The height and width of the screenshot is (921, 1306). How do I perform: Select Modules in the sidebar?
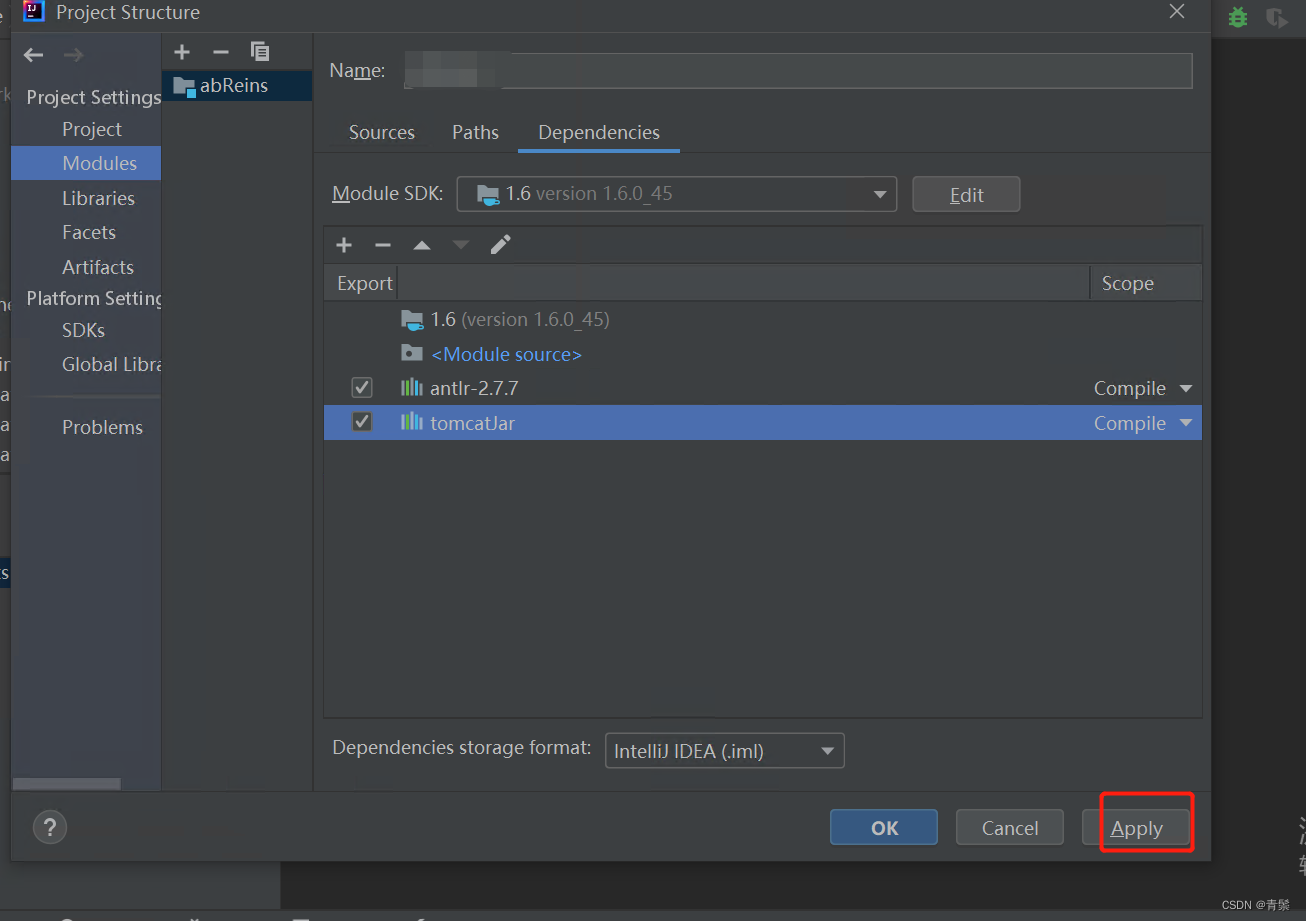point(86,163)
